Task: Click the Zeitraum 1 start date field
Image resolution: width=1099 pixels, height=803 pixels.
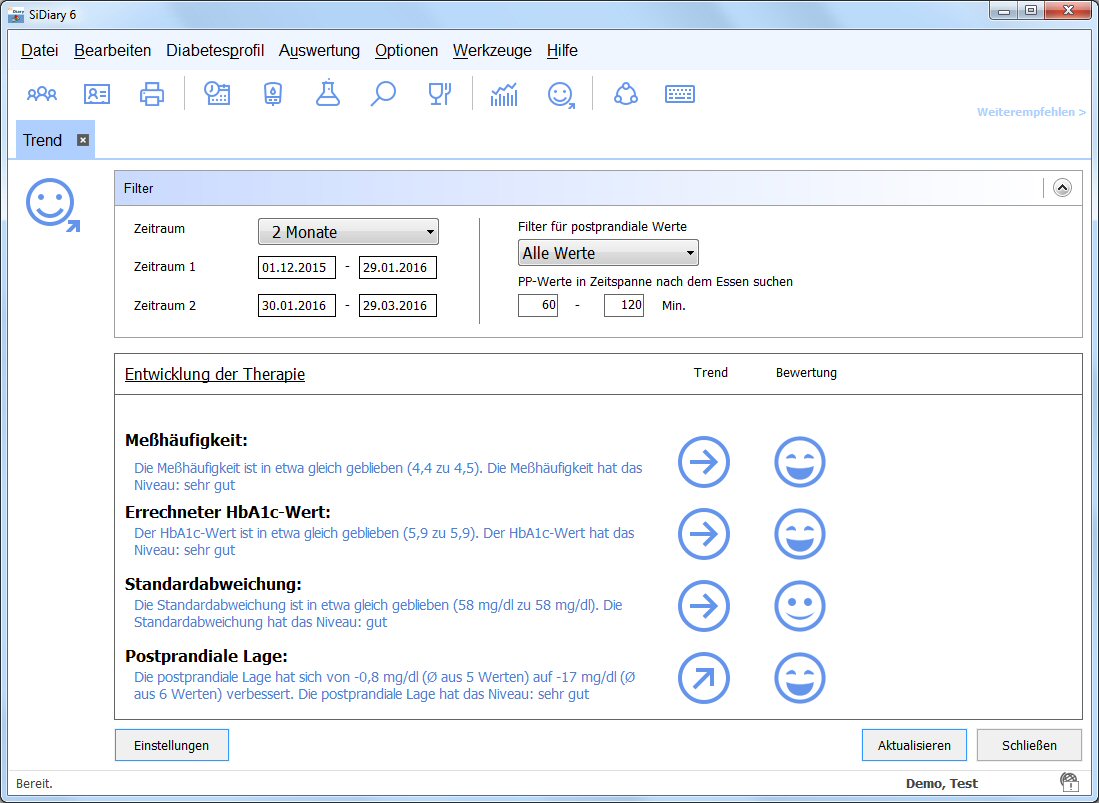Action: pos(296,268)
